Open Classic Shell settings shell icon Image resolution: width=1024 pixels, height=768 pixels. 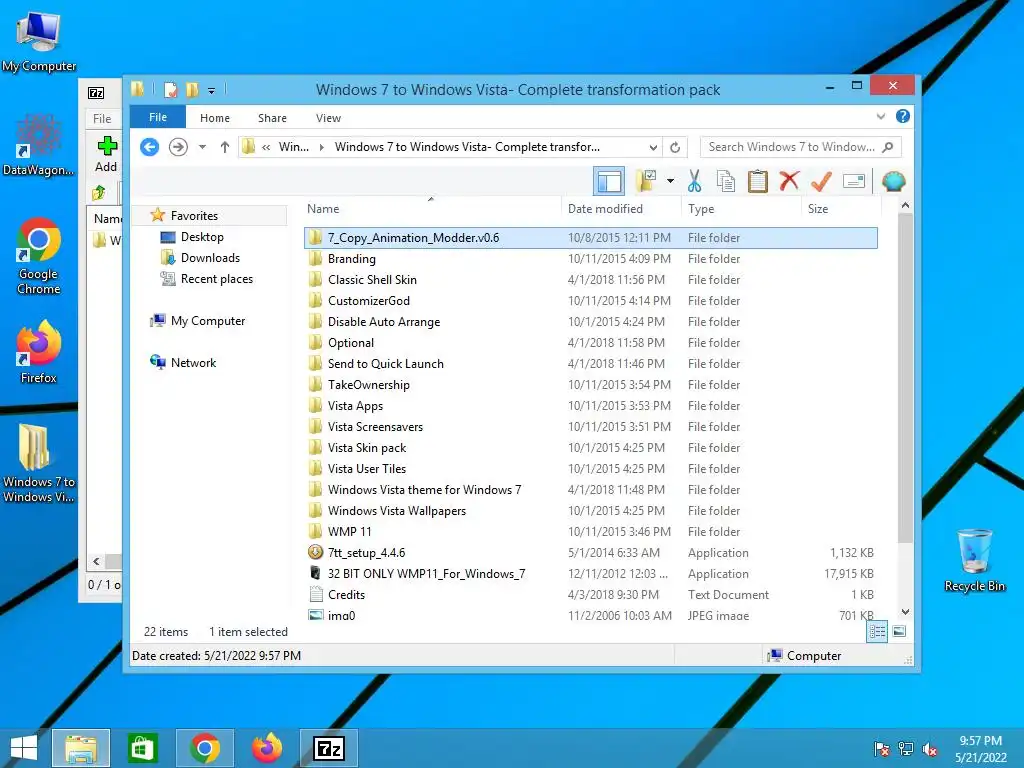(x=893, y=181)
